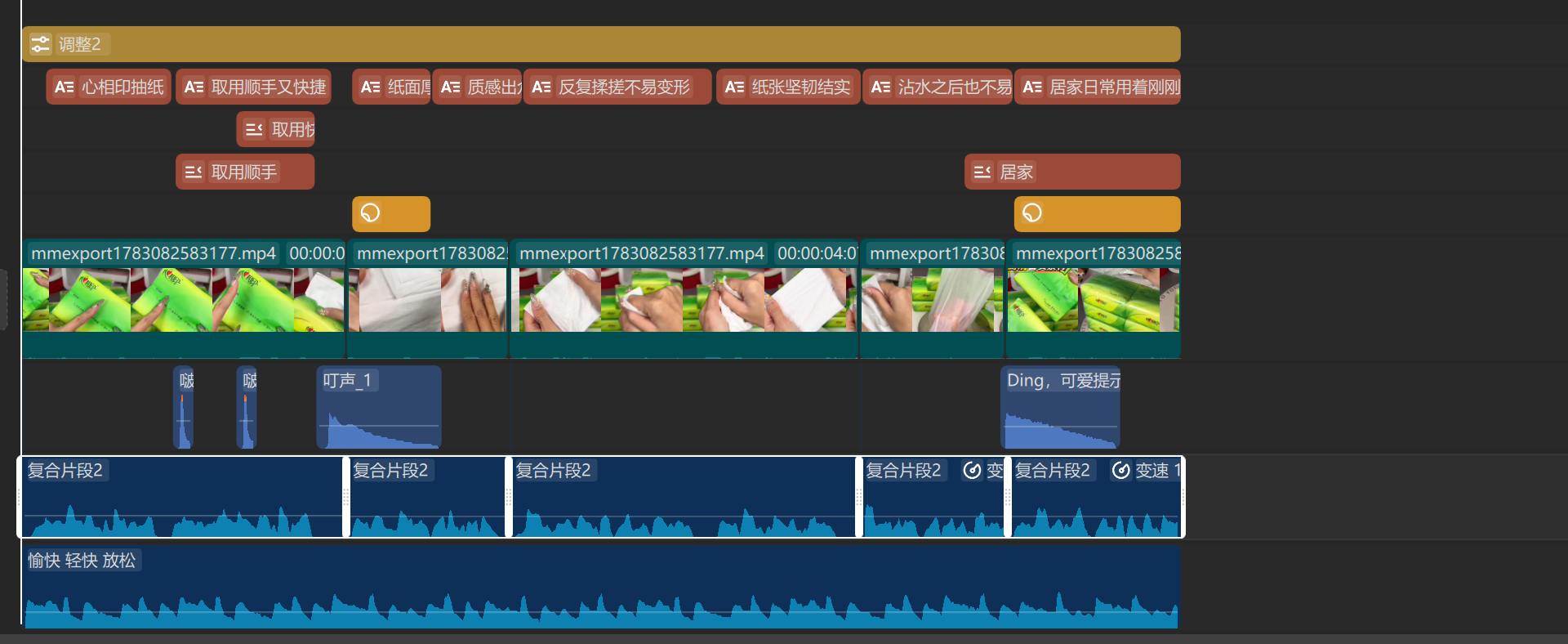Select the Ding，可爱提示 sound effect clip
Screen dimensions: 1568x644
(1060, 407)
